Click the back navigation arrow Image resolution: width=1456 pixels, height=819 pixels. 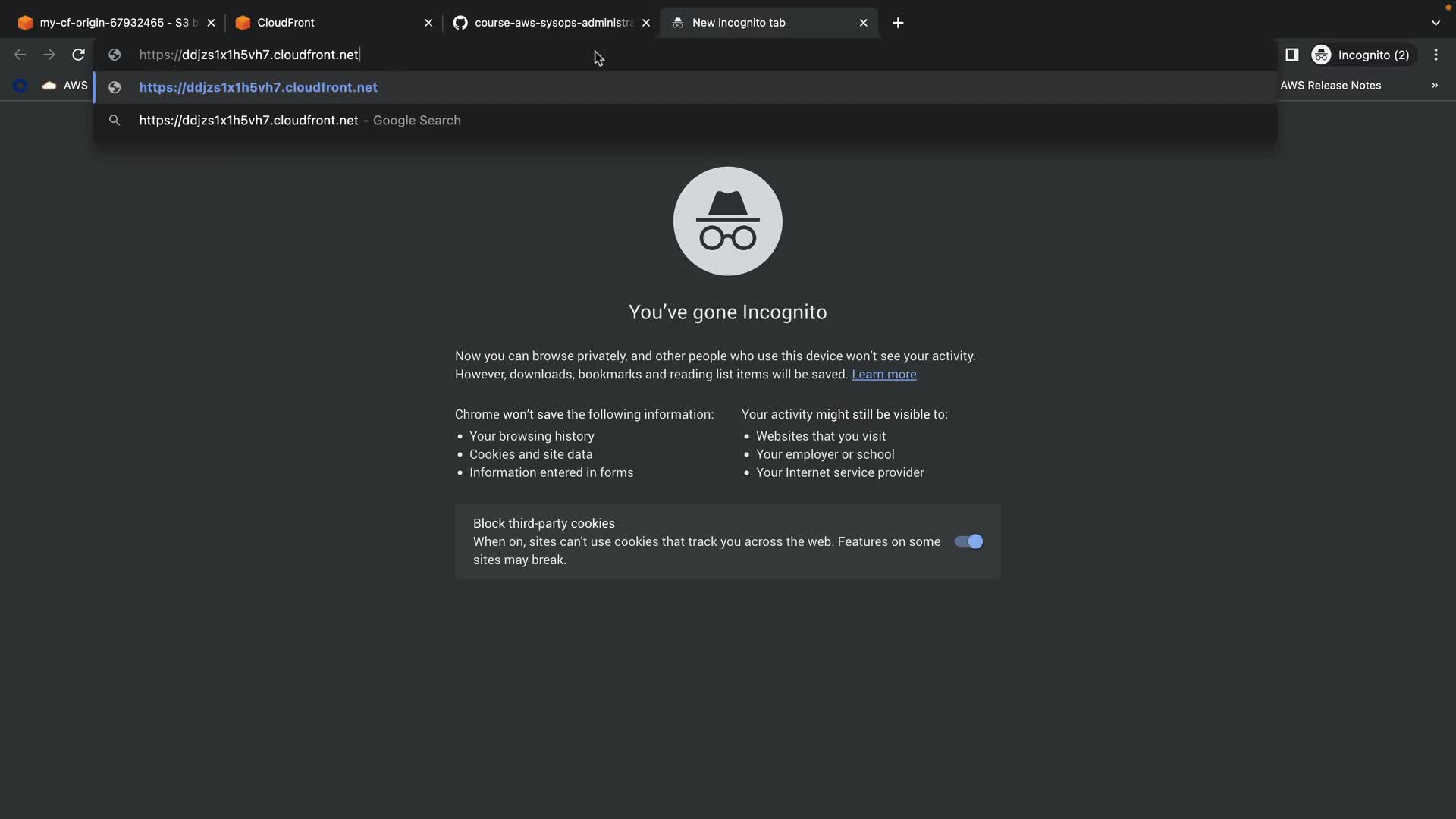[20, 55]
